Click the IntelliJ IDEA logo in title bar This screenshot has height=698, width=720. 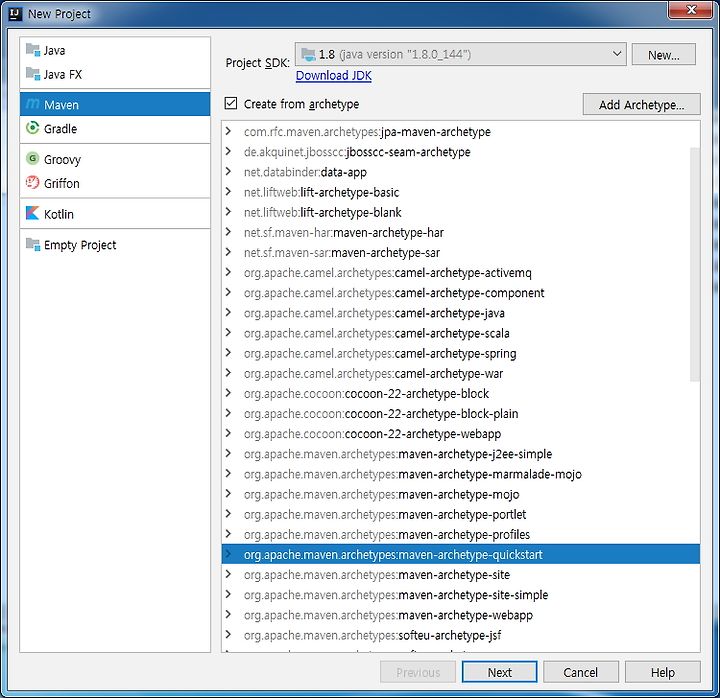(15, 14)
